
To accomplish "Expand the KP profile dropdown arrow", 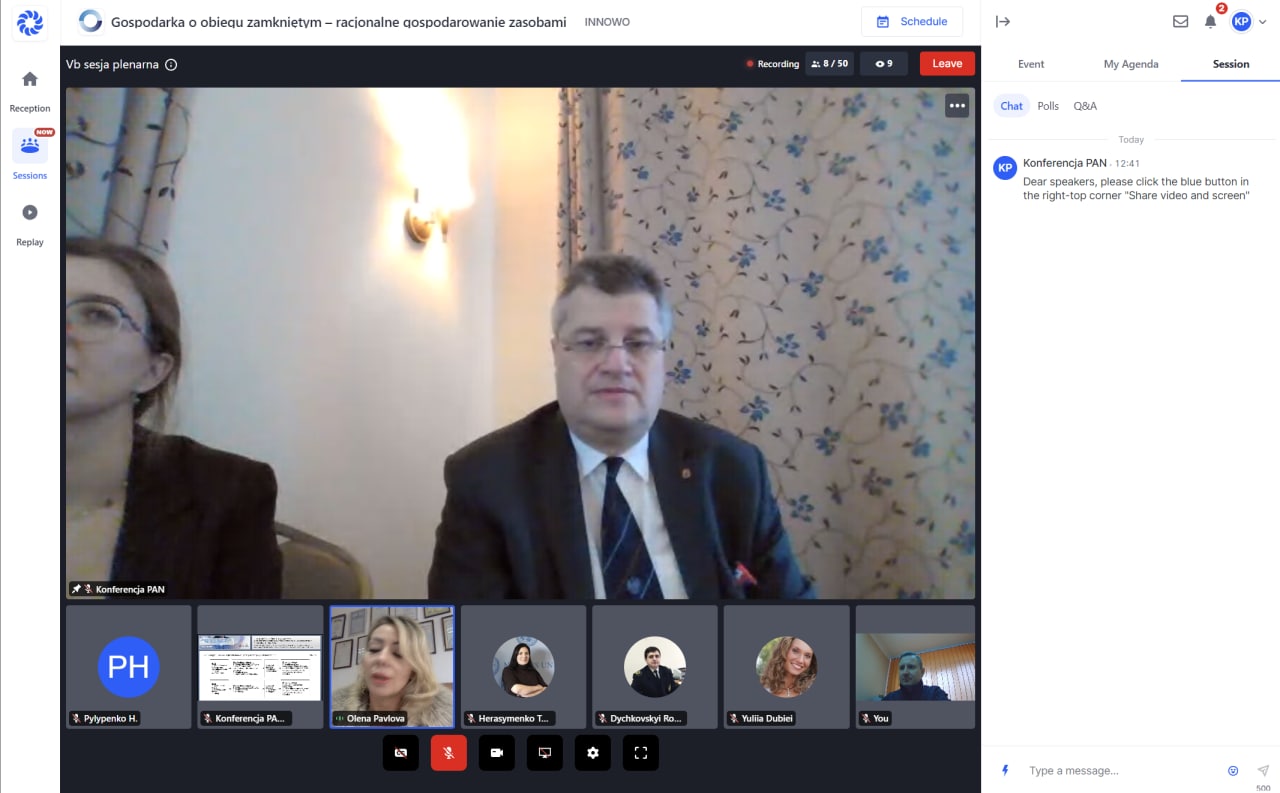I will pyautogui.click(x=1262, y=21).
